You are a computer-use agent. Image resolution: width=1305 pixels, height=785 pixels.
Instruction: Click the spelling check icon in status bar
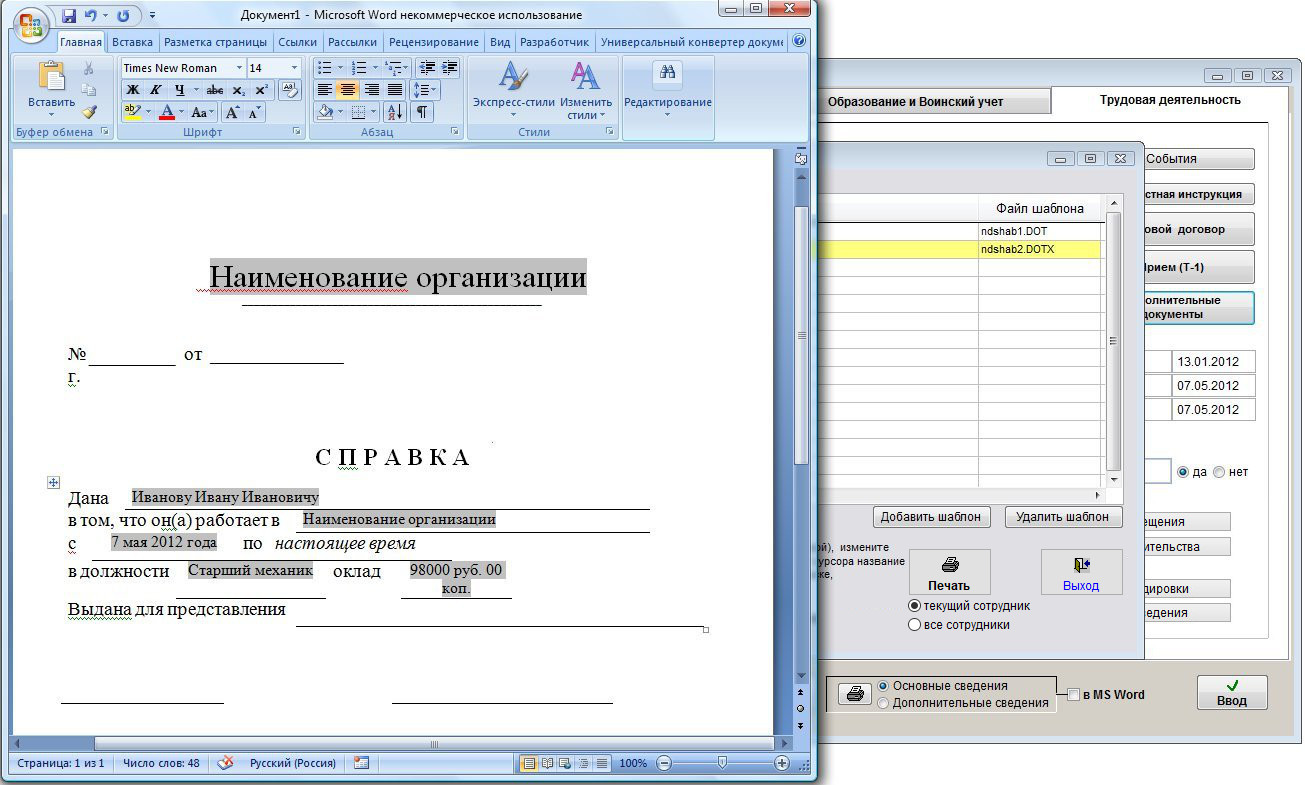pos(226,763)
